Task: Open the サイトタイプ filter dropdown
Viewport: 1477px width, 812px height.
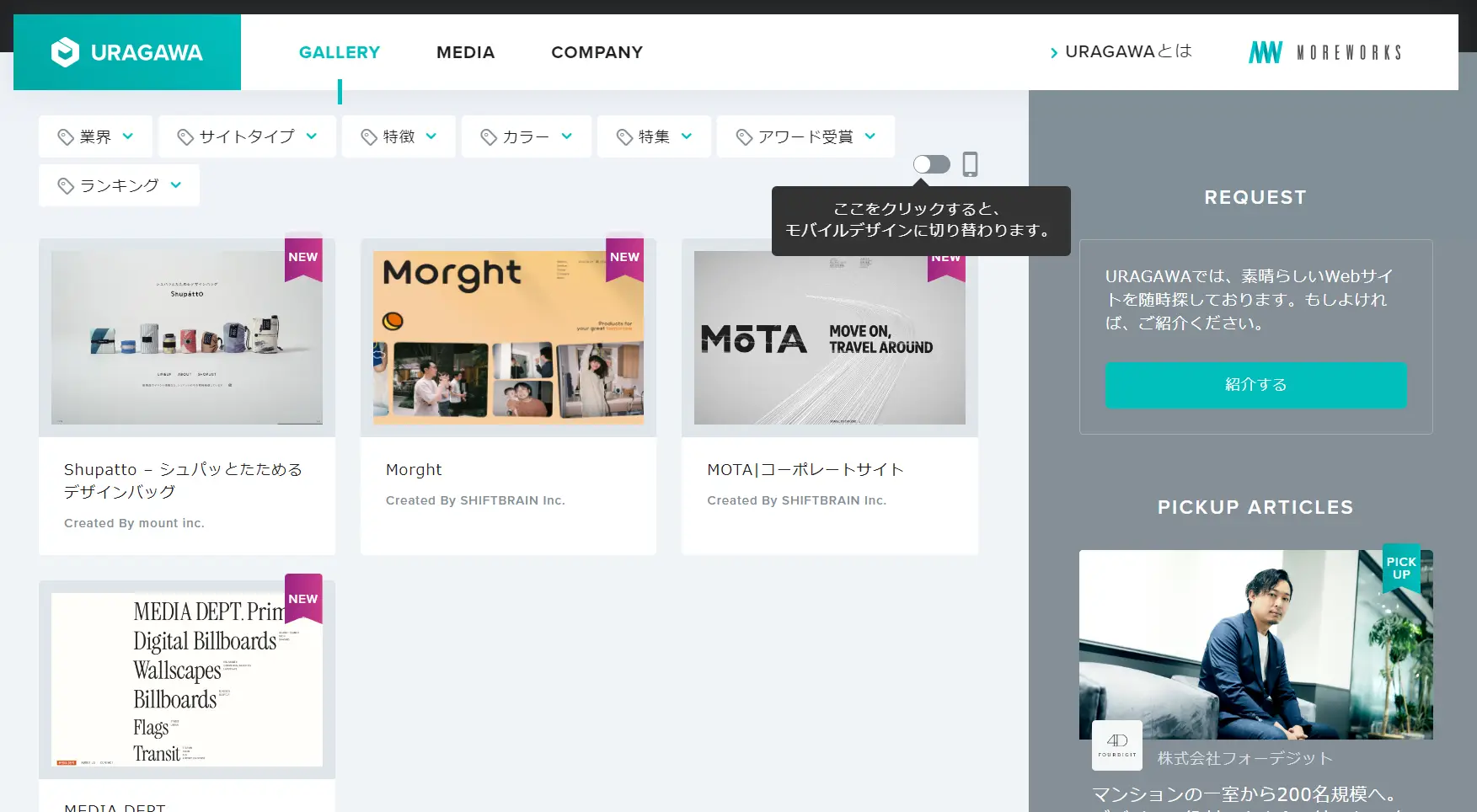Action: tap(247, 136)
